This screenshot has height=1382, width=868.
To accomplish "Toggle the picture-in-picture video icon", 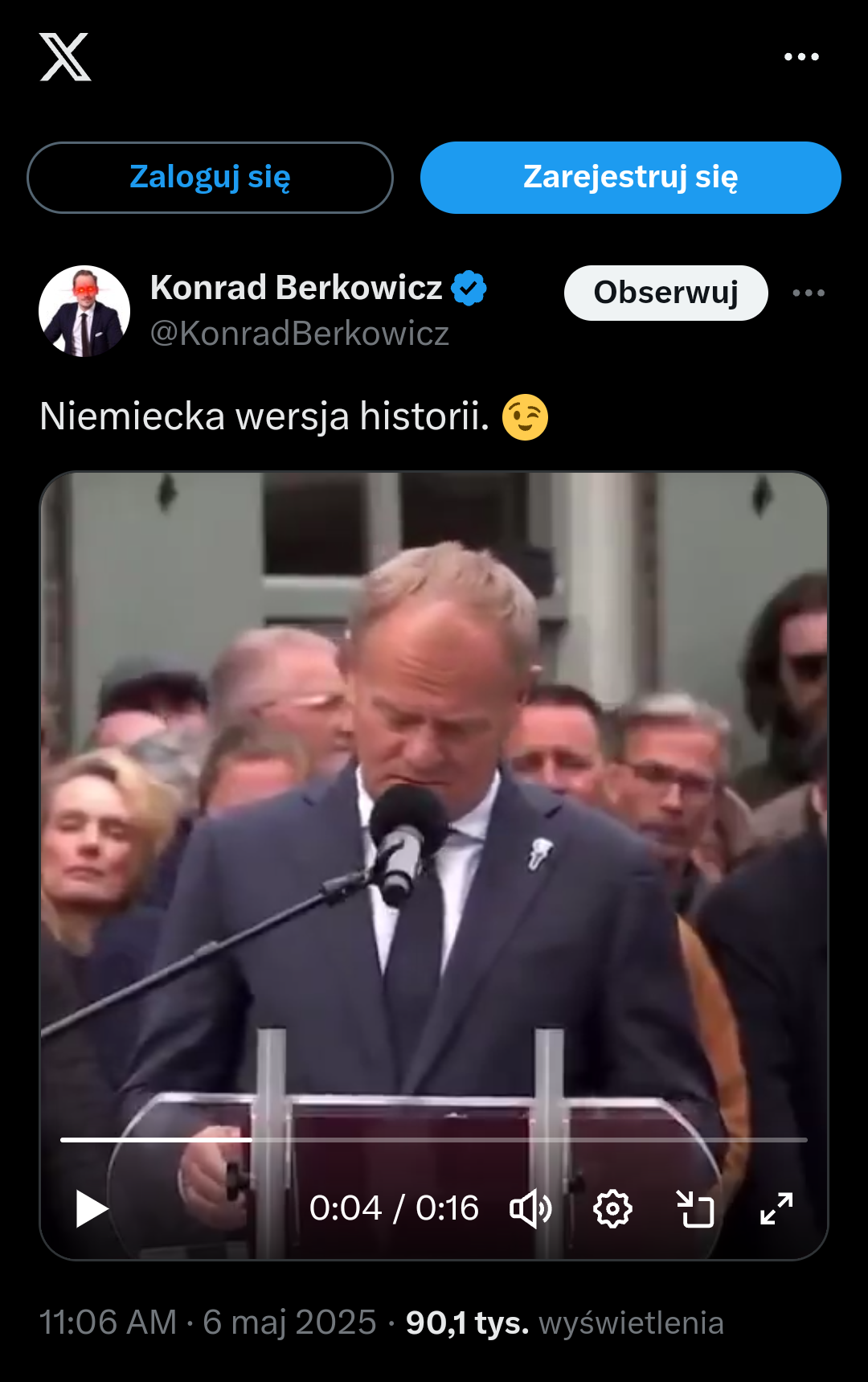I will pos(695,1208).
